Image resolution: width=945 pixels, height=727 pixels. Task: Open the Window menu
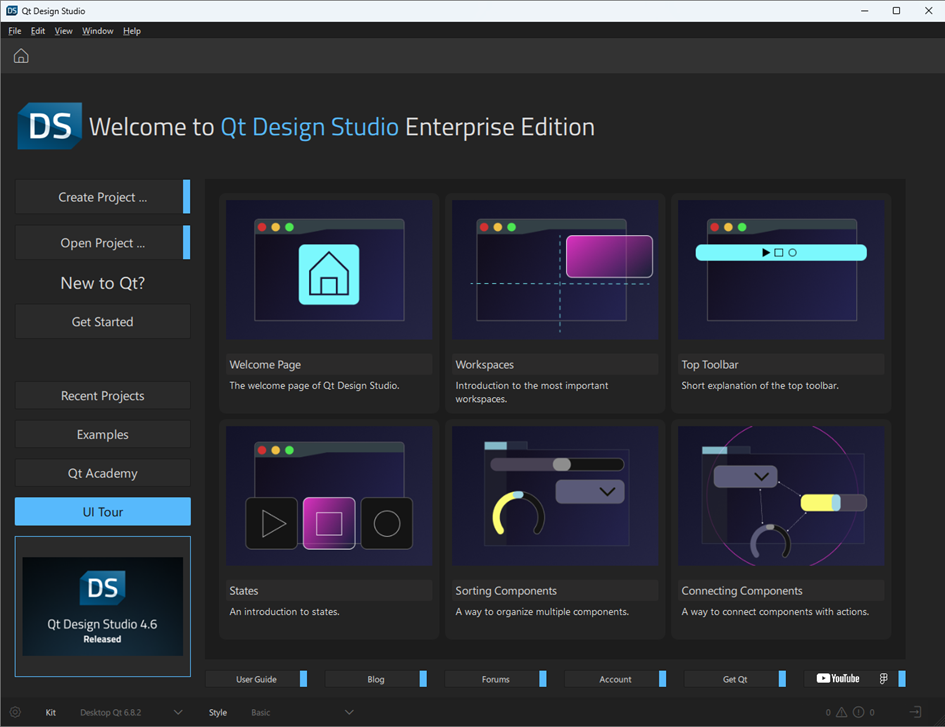[x=97, y=31]
